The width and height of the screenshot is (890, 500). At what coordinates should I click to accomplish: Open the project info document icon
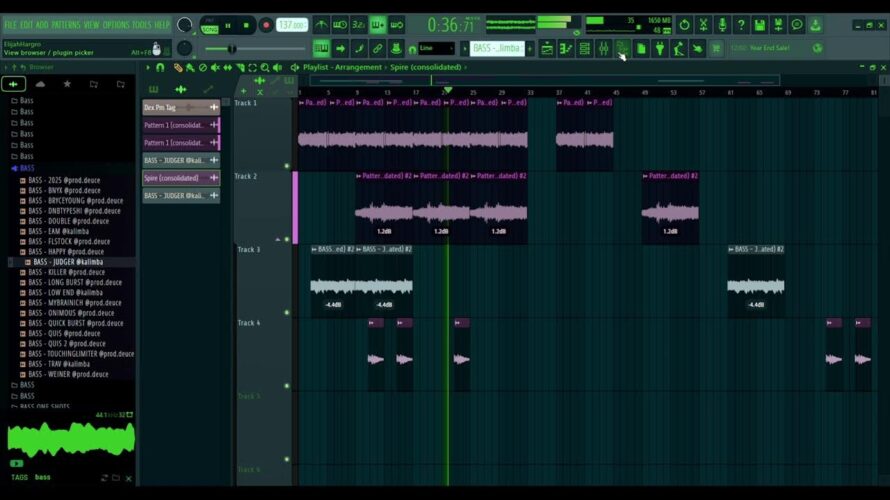coord(641,49)
